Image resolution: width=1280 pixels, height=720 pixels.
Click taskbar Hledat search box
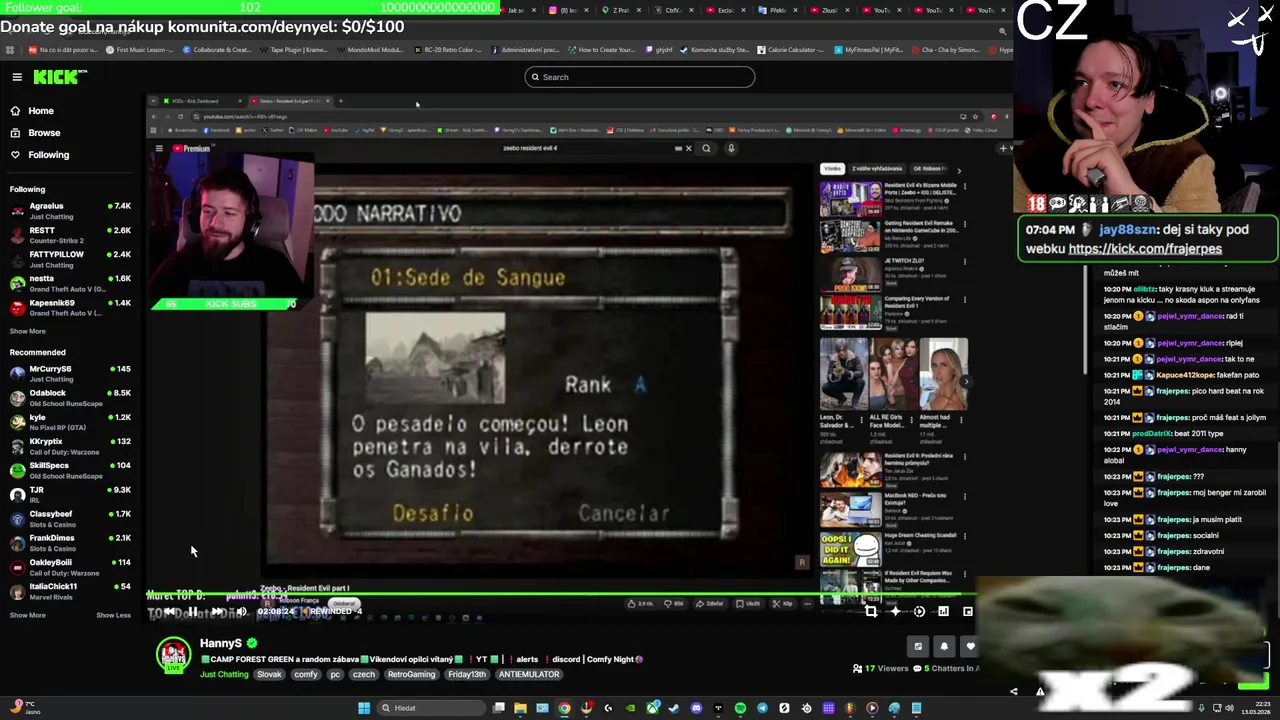[430, 708]
